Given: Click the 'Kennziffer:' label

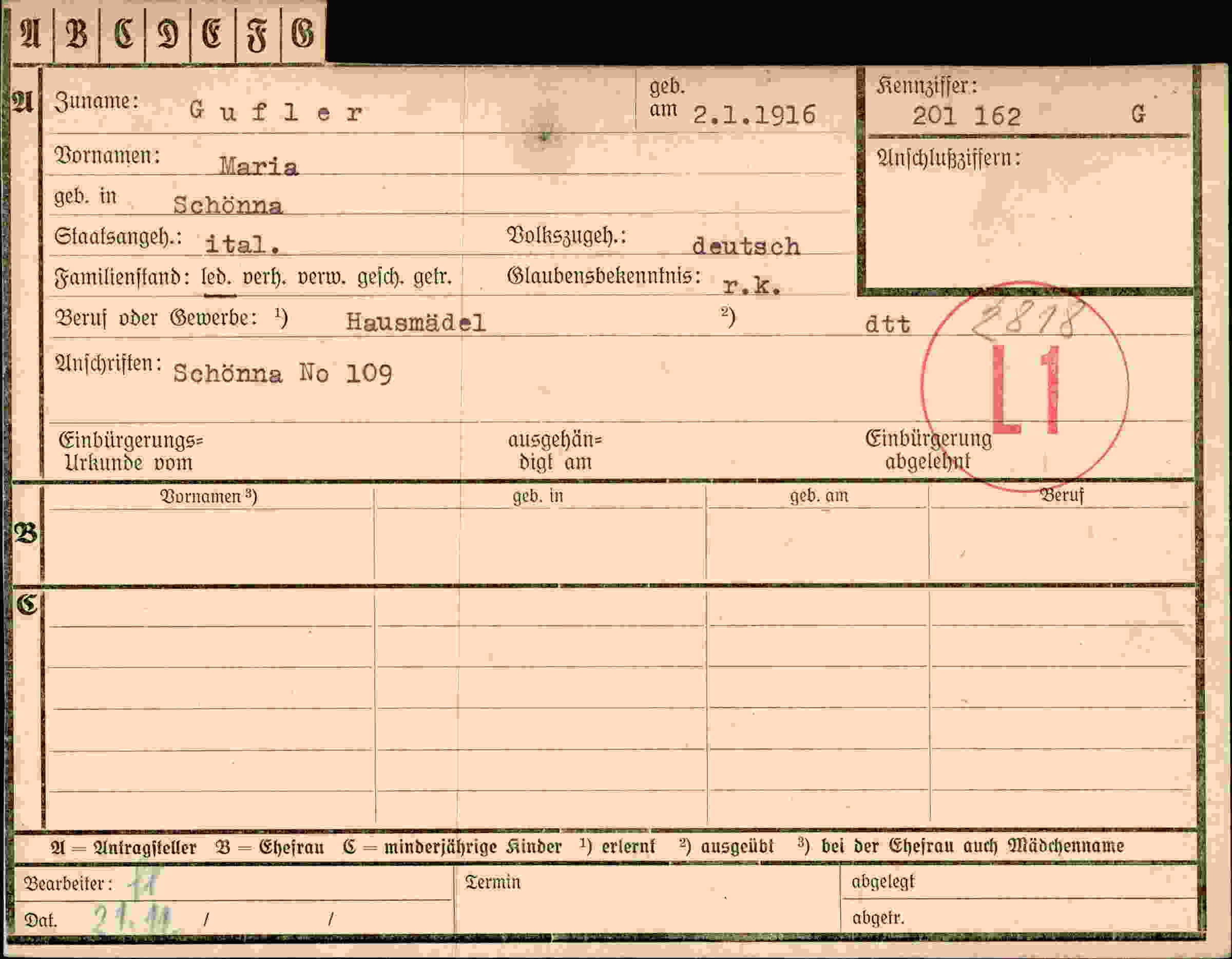Looking at the screenshot, I should tap(926, 86).
